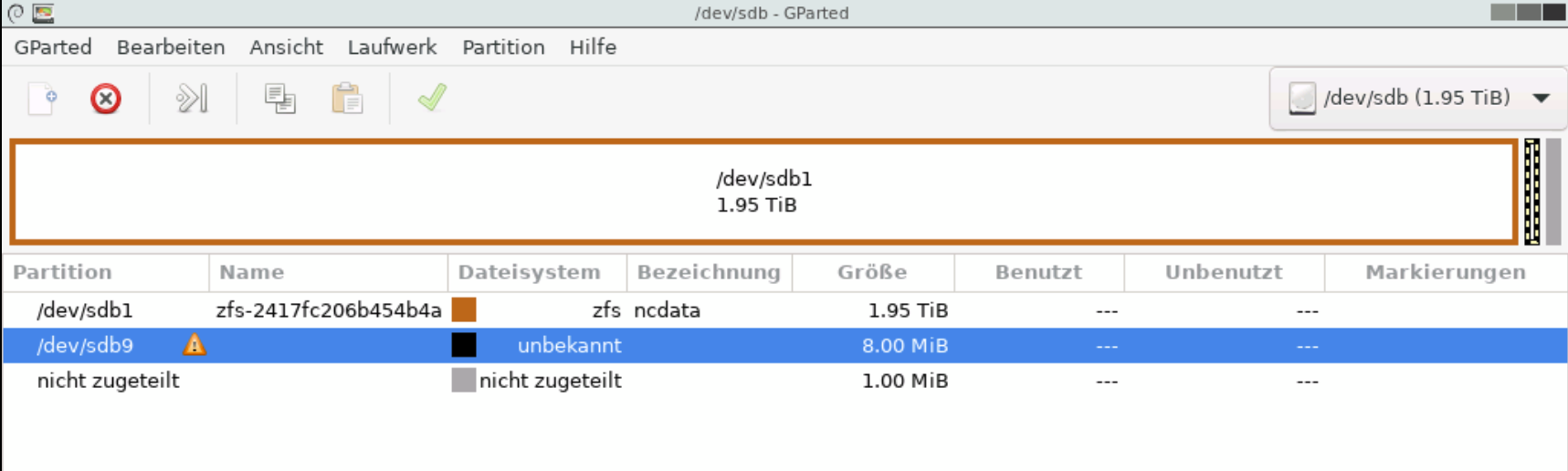The image size is (1568, 471).
Task: Open the /dev/sdb device dropdown
Action: click(x=1418, y=98)
